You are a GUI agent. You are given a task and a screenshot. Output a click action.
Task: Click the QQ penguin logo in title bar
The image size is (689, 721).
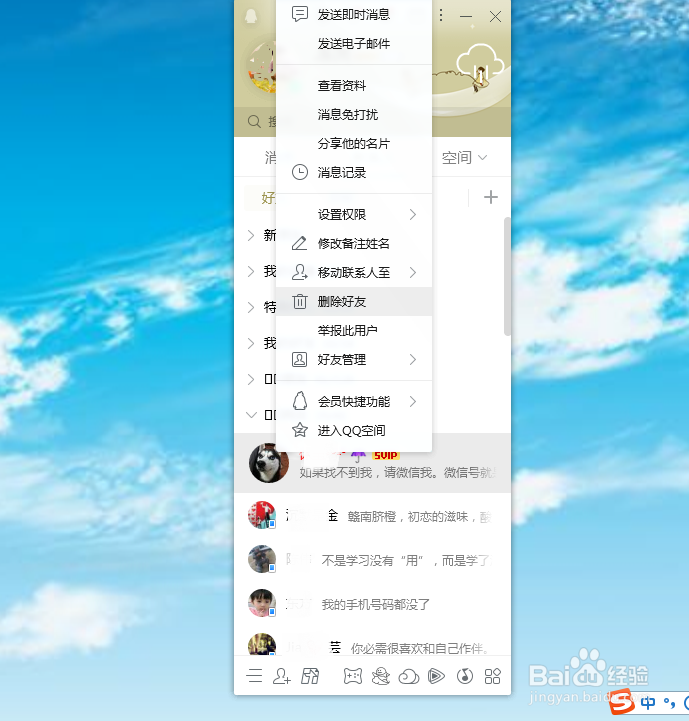pos(251,16)
